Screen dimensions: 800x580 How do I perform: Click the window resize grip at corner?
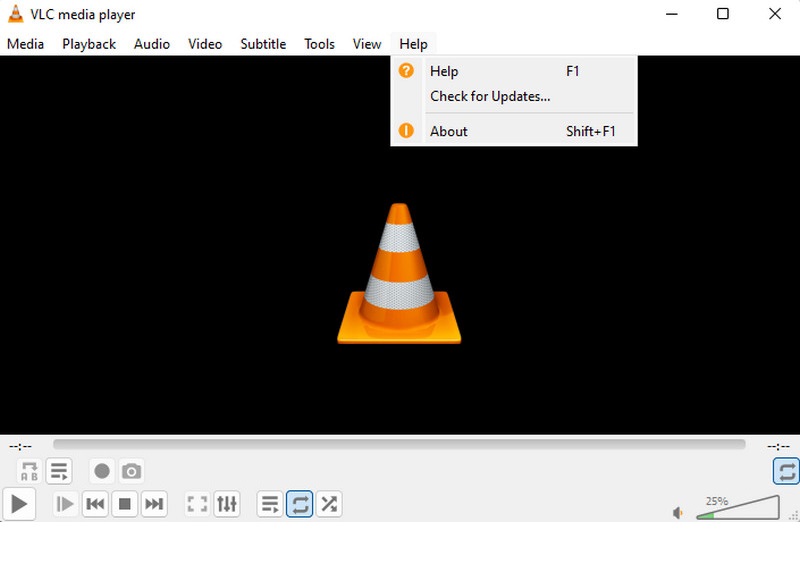coord(794,516)
